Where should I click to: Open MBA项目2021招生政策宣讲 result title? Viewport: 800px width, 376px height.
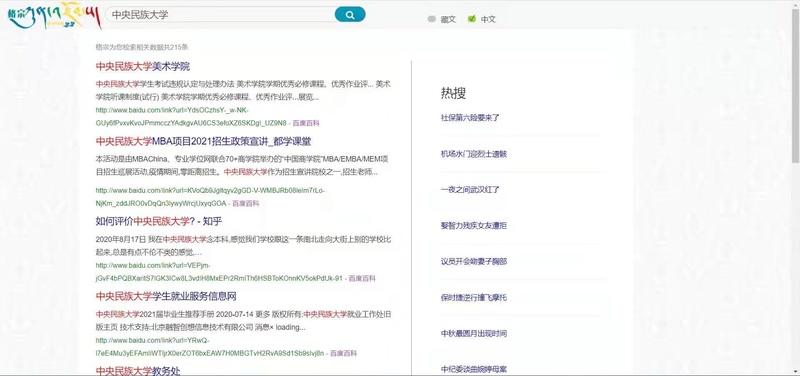(x=203, y=141)
